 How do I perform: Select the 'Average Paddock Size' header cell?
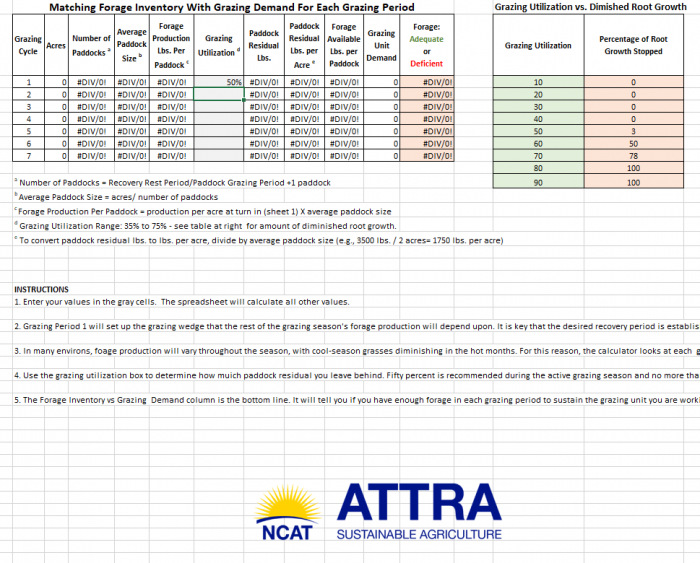point(131,45)
